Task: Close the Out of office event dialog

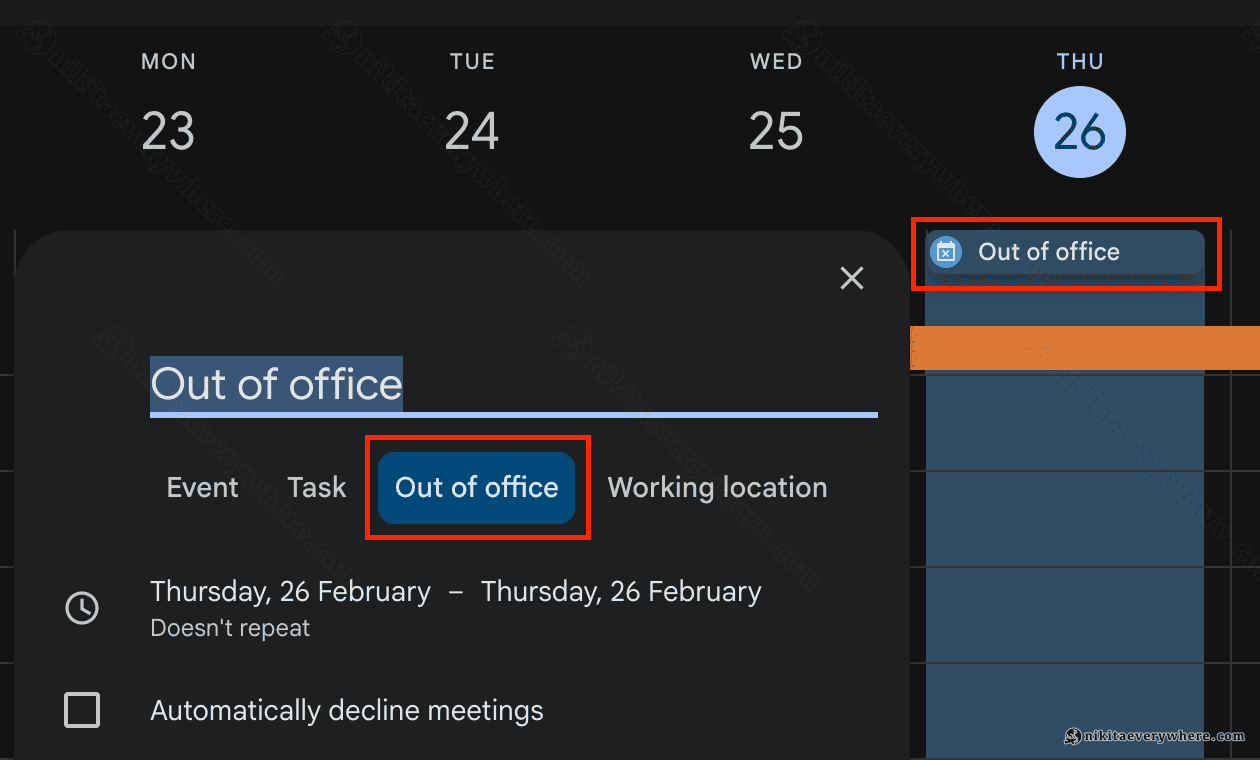Action: 851,278
